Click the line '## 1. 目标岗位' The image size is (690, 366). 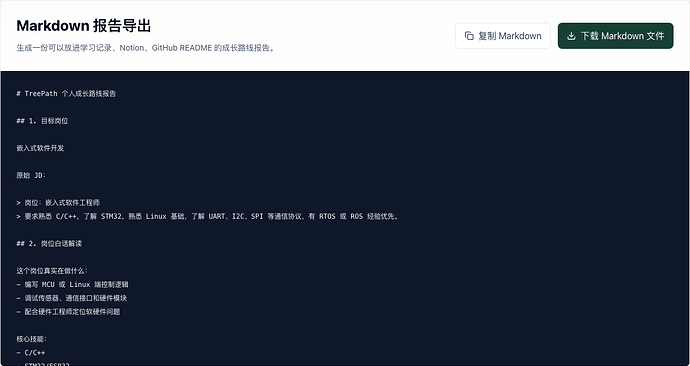click(x=42, y=121)
